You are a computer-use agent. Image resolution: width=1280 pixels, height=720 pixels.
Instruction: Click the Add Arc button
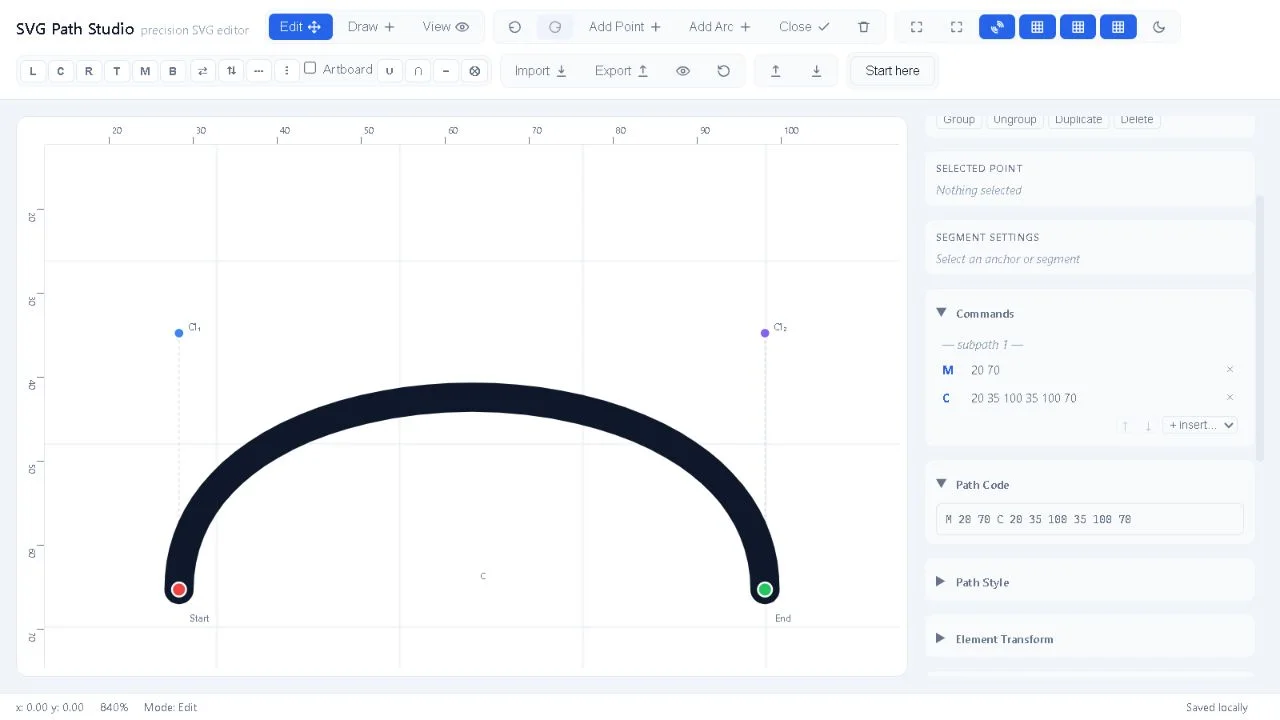(x=720, y=27)
